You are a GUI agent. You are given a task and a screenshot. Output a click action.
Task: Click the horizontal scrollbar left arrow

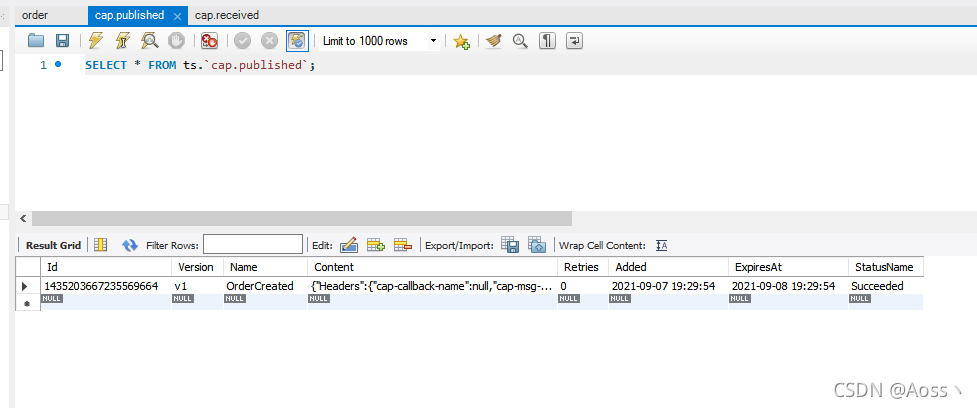coord(23,218)
